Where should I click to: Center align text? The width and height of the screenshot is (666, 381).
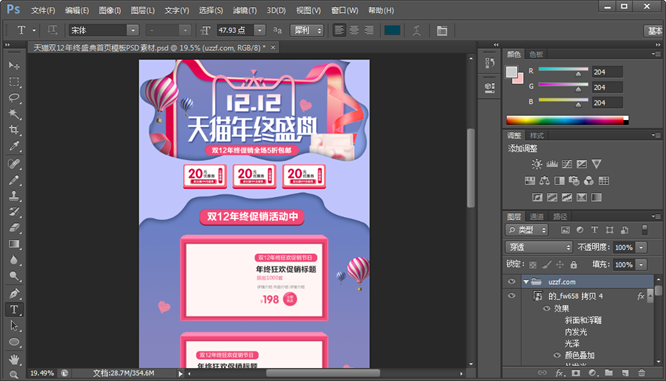[x=354, y=30]
